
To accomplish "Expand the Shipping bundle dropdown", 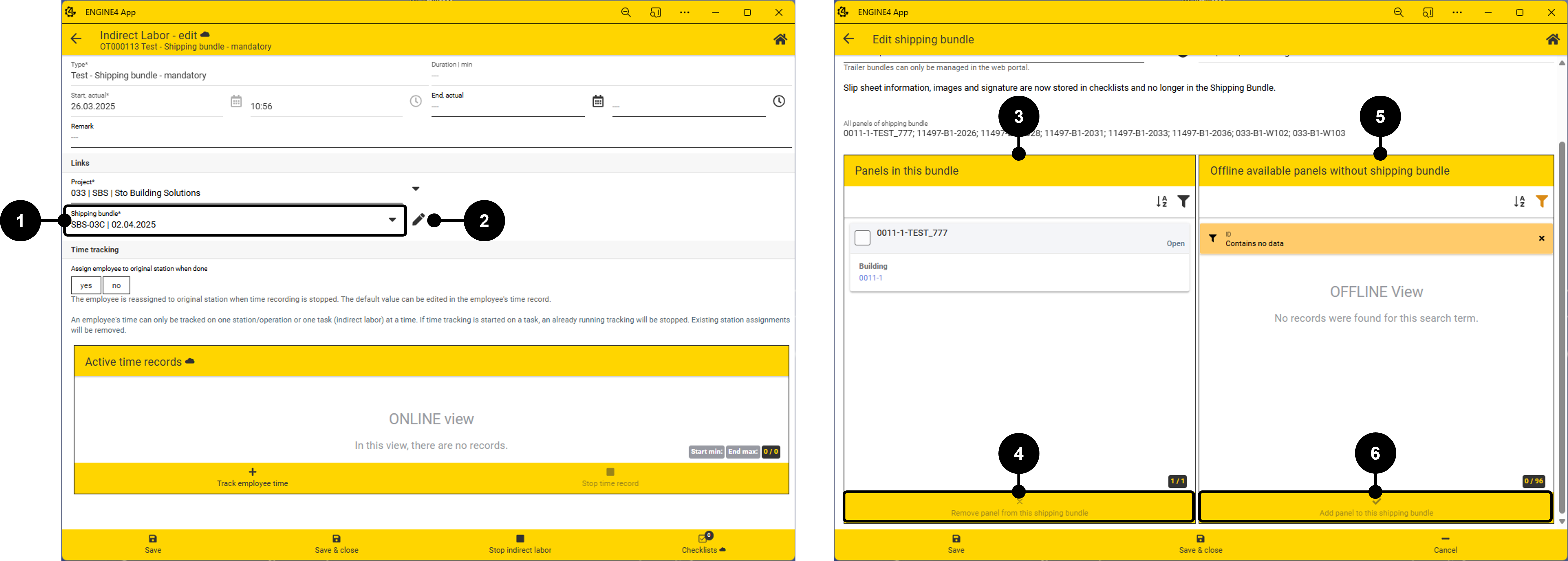I will tap(393, 220).
